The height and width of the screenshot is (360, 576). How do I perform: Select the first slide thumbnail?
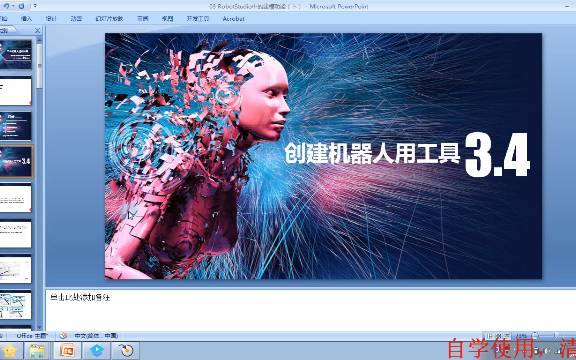click(x=15, y=55)
